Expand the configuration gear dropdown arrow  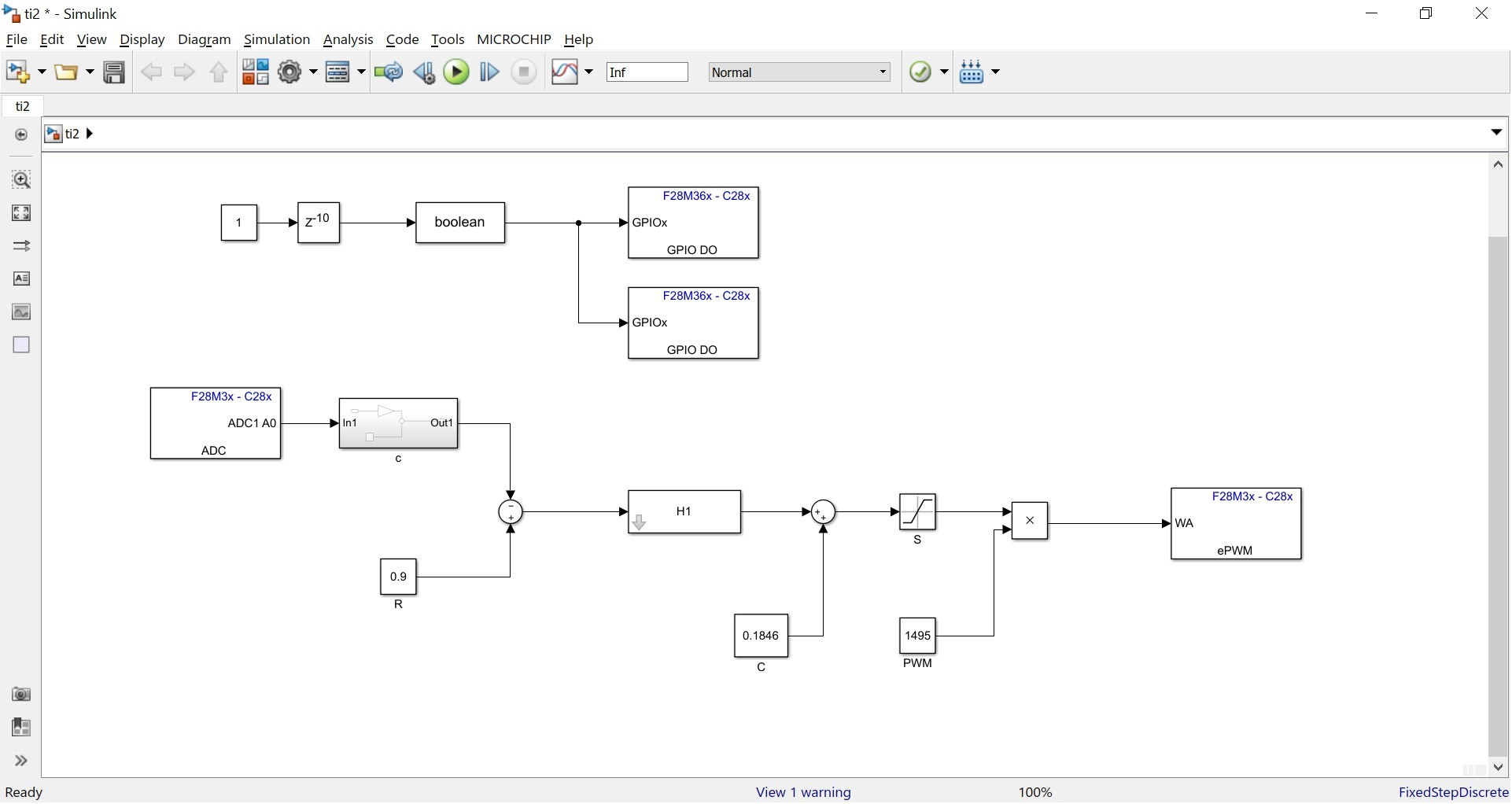[x=313, y=72]
